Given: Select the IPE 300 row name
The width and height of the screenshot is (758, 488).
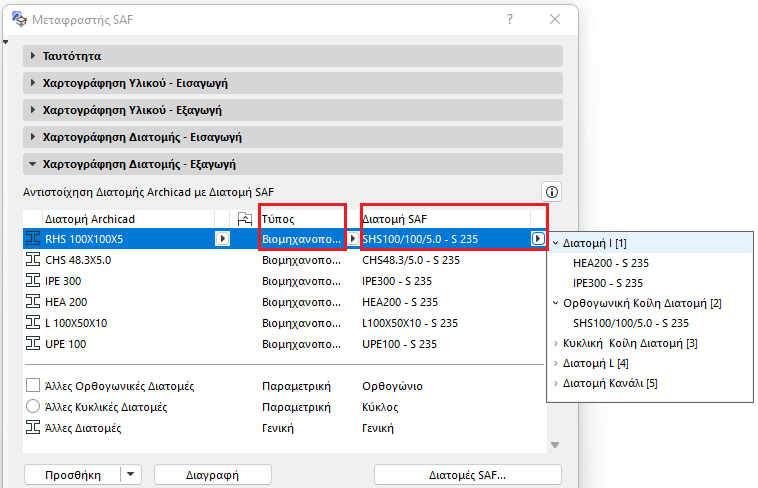Looking at the screenshot, I should point(63,281).
